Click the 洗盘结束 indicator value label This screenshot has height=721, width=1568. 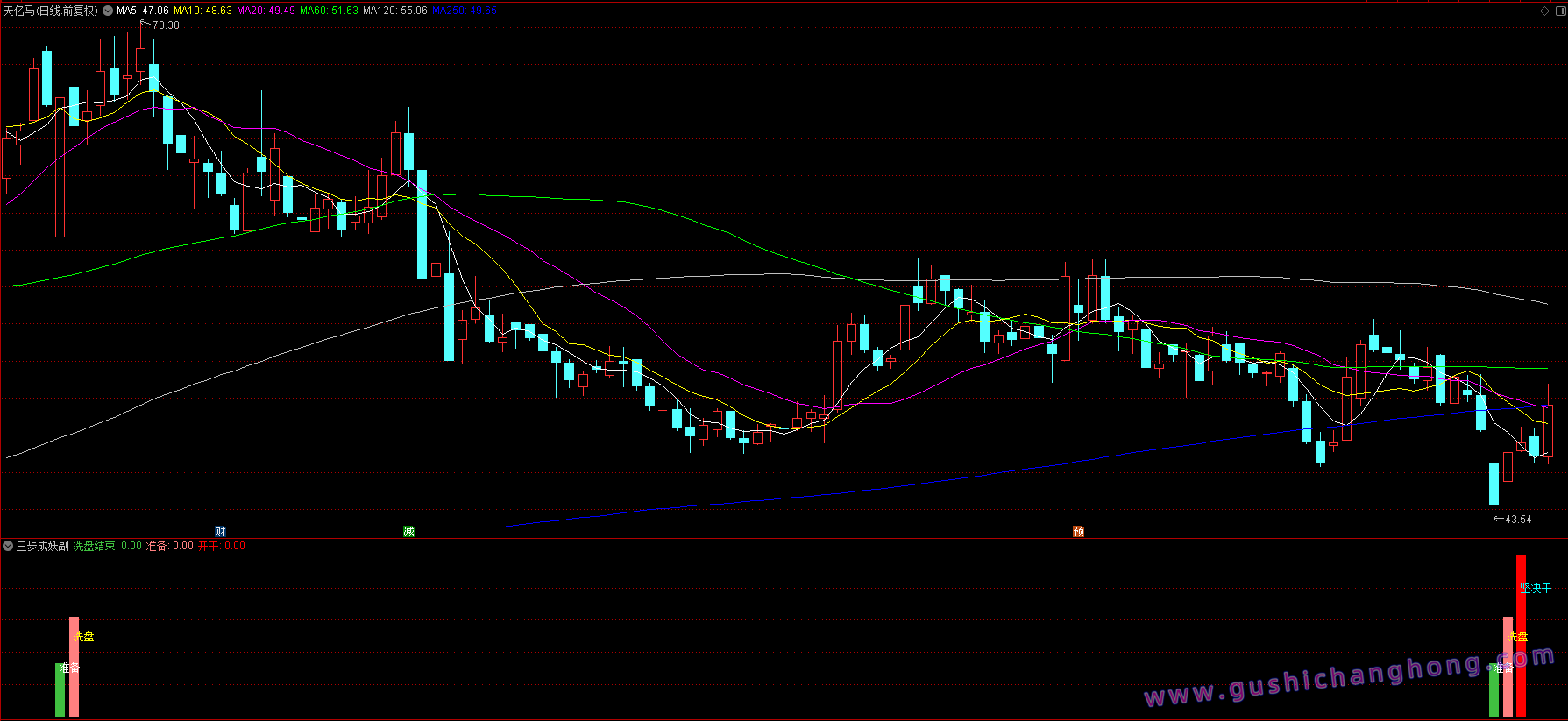(x=107, y=546)
